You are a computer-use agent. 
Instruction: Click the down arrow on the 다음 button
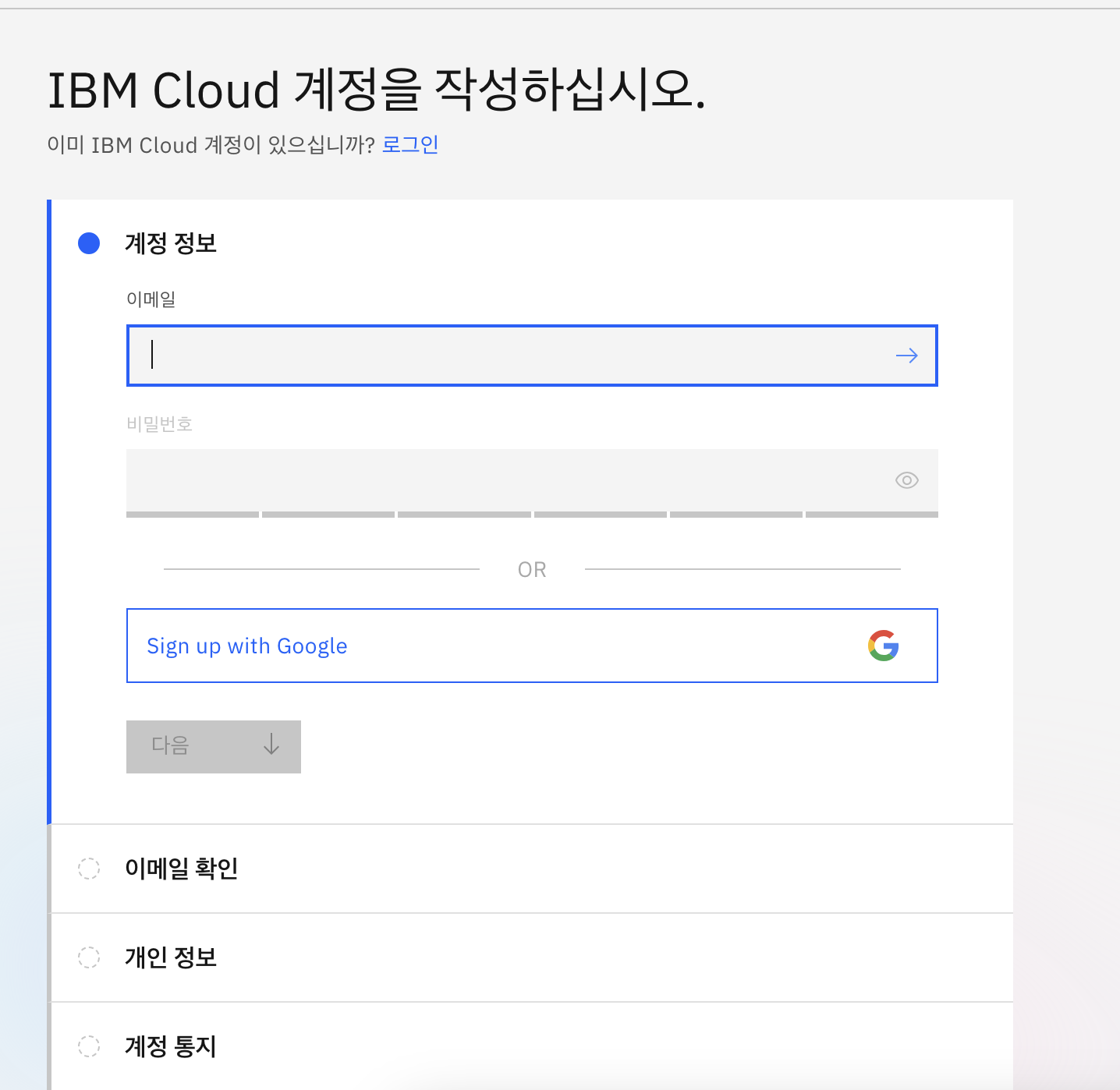pyautogui.click(x=271, y=744)
